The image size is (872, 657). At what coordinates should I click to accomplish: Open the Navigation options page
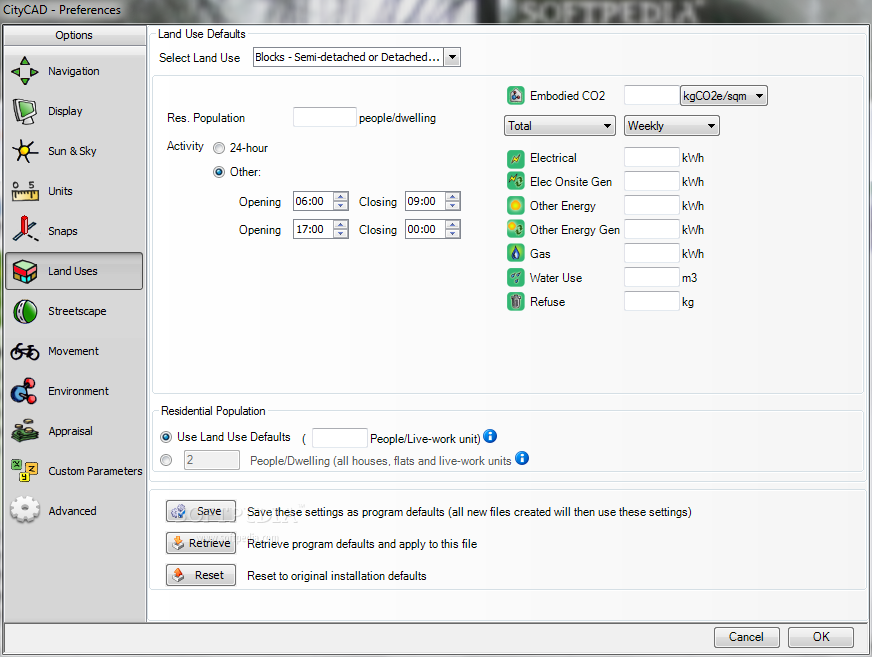coord(74,71)
